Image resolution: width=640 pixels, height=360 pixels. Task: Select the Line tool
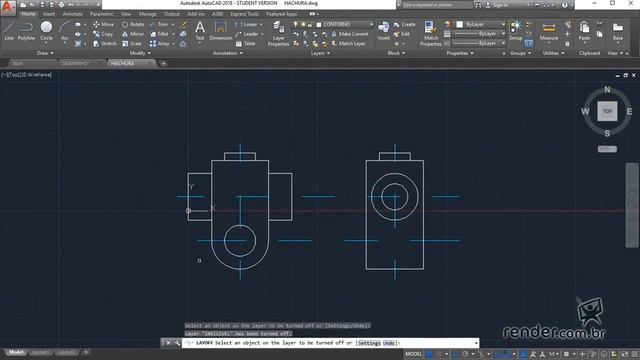point(9,31)
